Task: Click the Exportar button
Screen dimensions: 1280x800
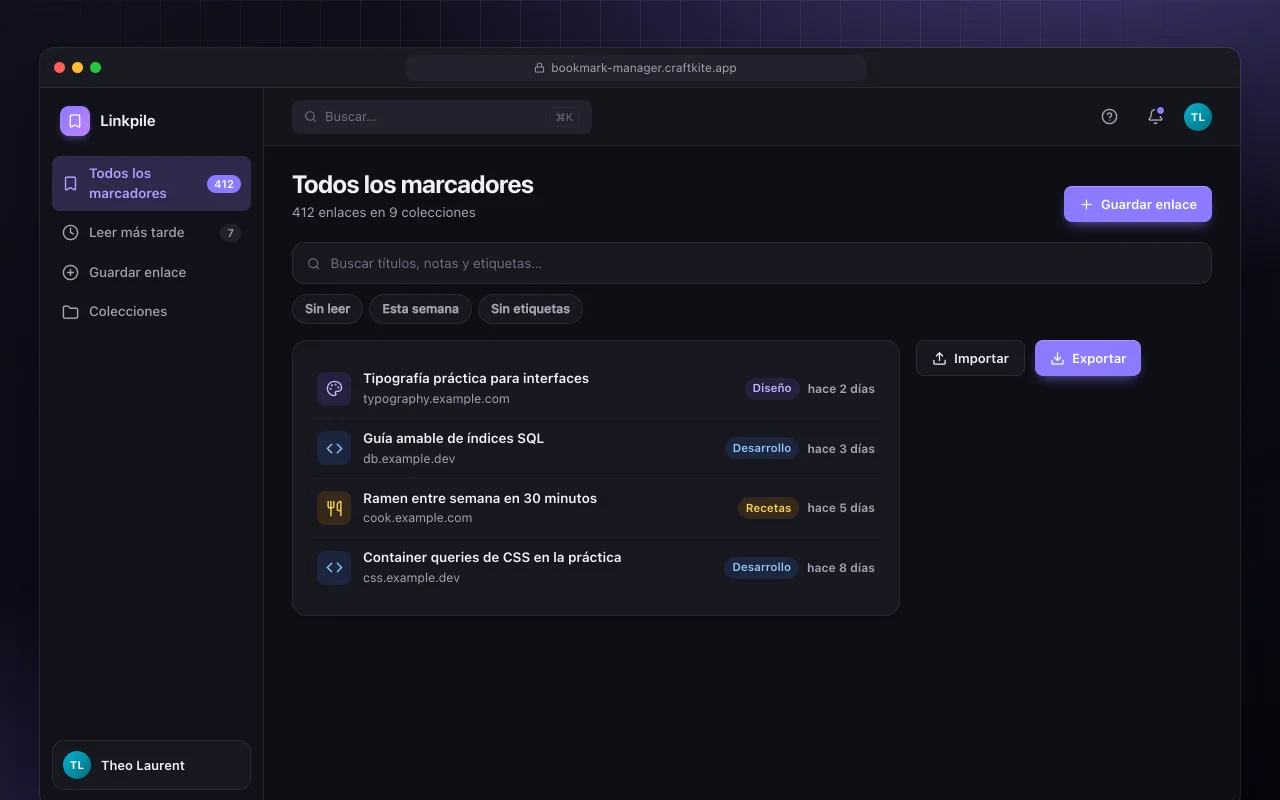Action: [1088, 358]
